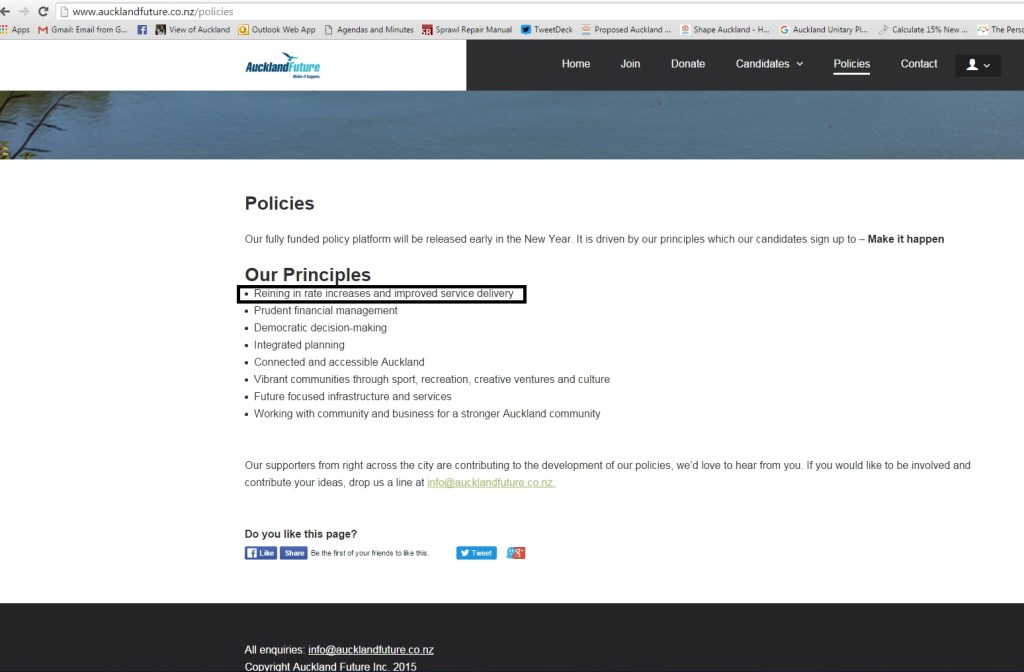The height and width of the screenshot is (672, 1024).
Task: Open the Donate page from navigation
Action: 688,64
